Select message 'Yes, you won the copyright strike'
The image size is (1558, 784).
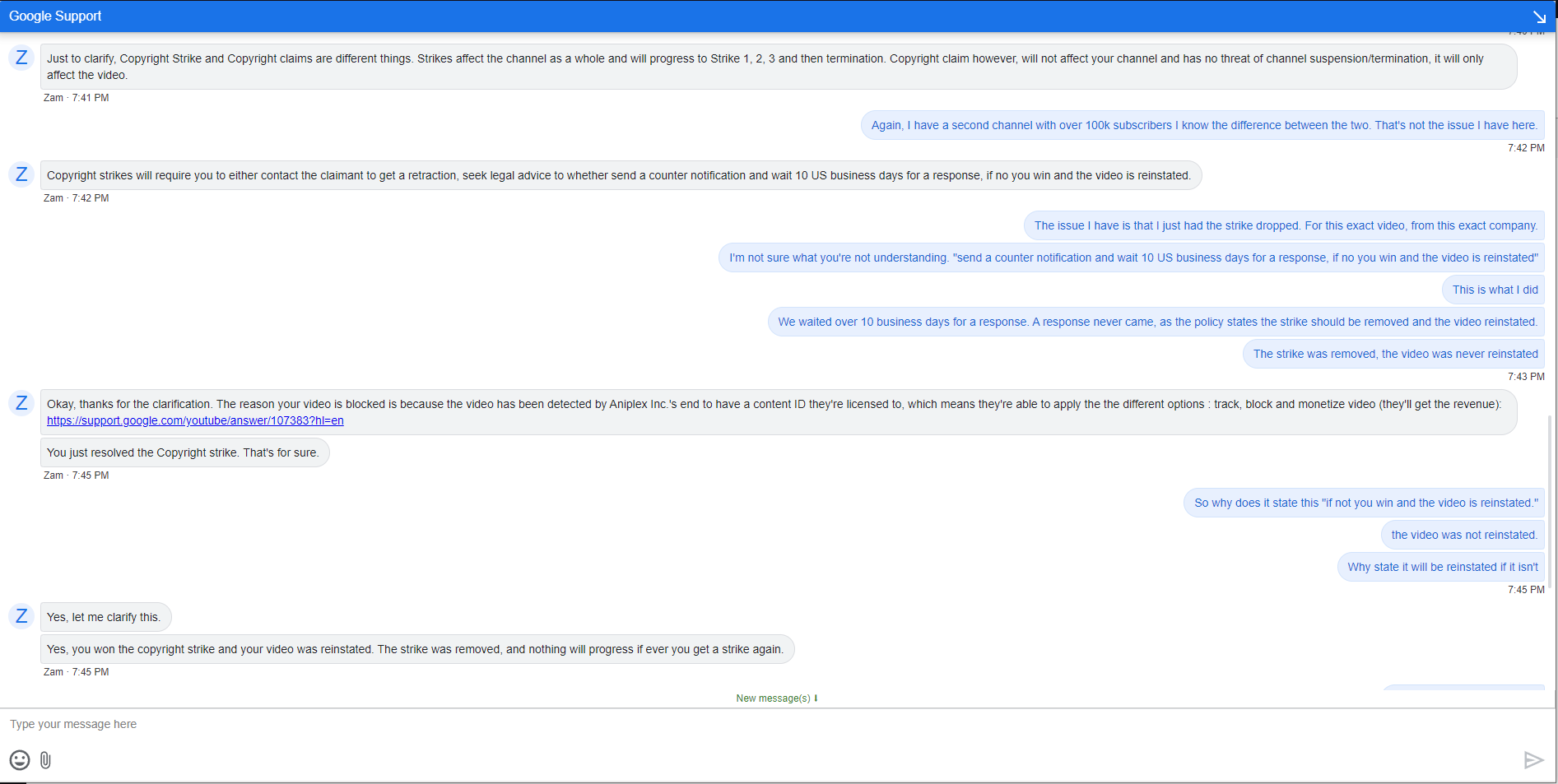click(416, 649)
